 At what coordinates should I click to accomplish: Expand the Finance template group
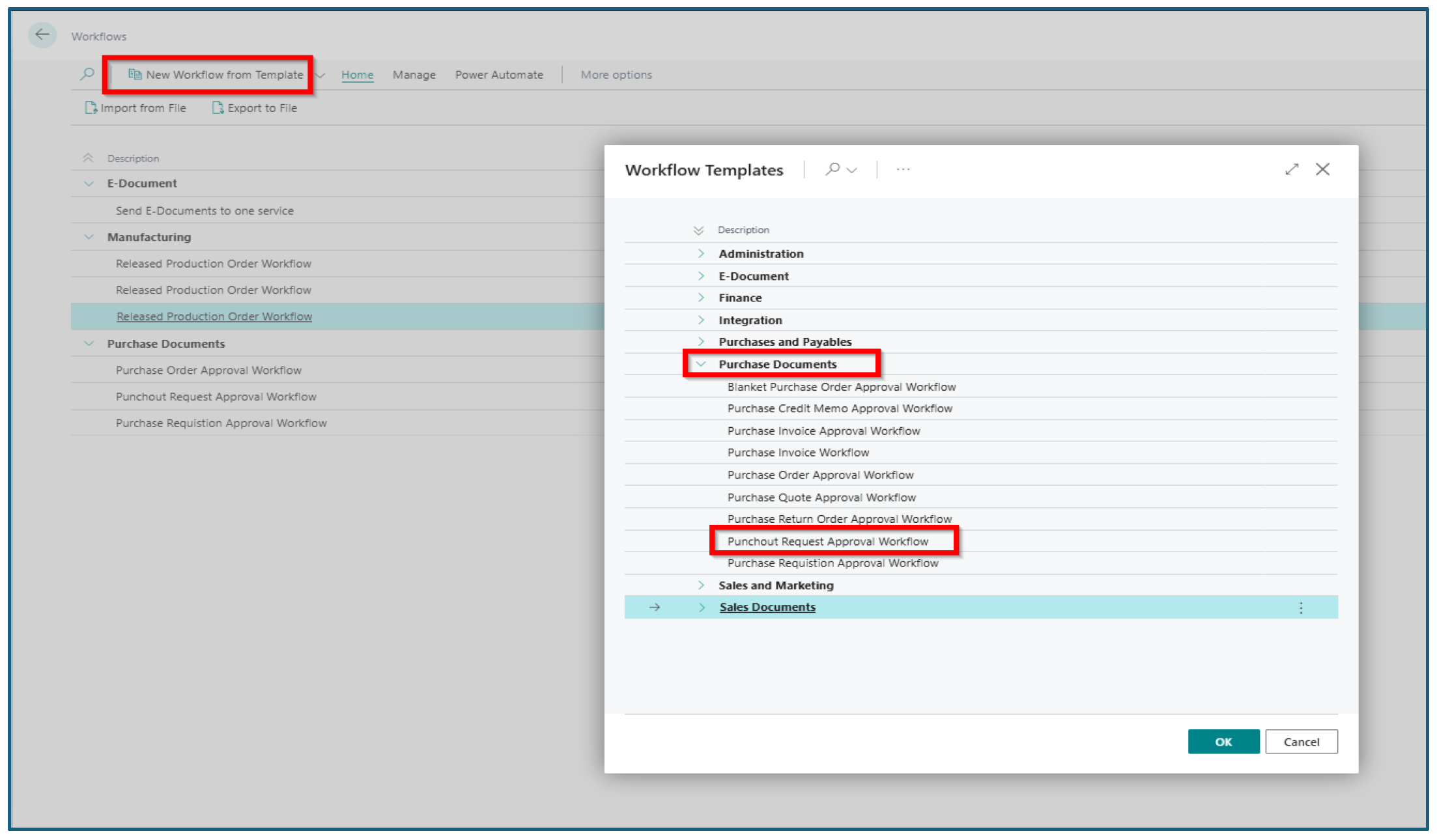[701, 298]
